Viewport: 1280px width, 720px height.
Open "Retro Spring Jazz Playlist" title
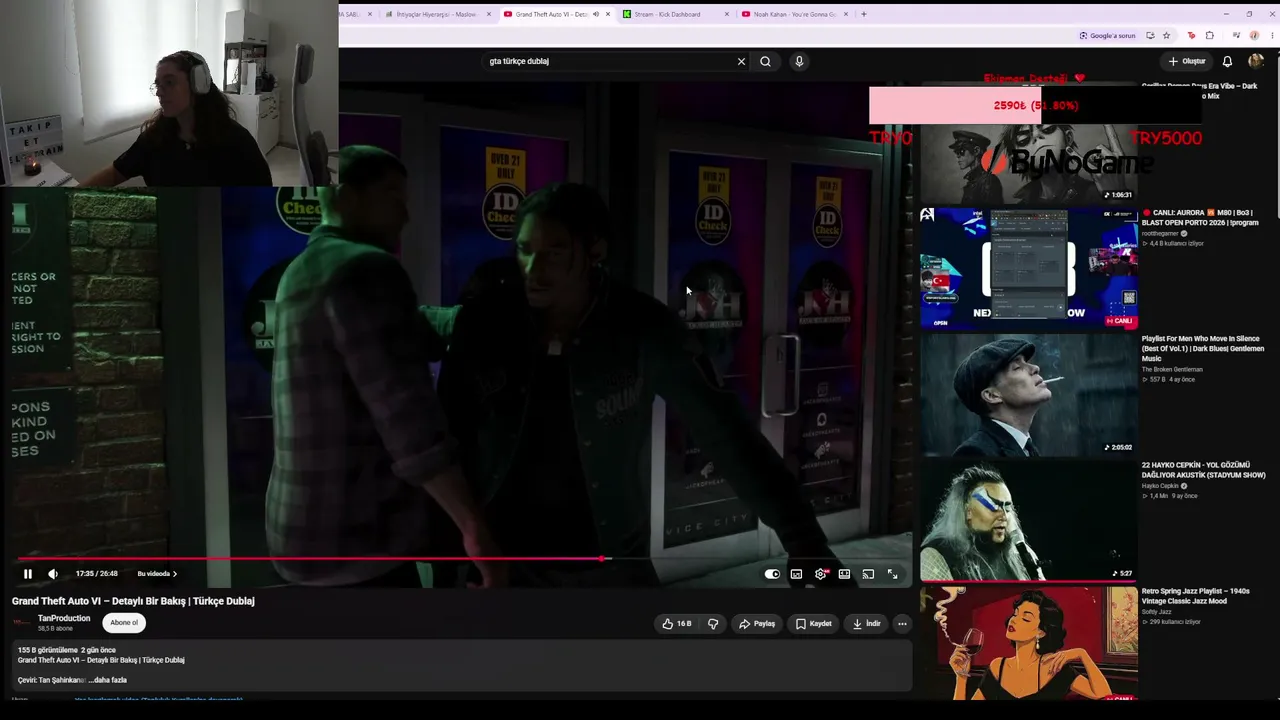click(1196, 596)
